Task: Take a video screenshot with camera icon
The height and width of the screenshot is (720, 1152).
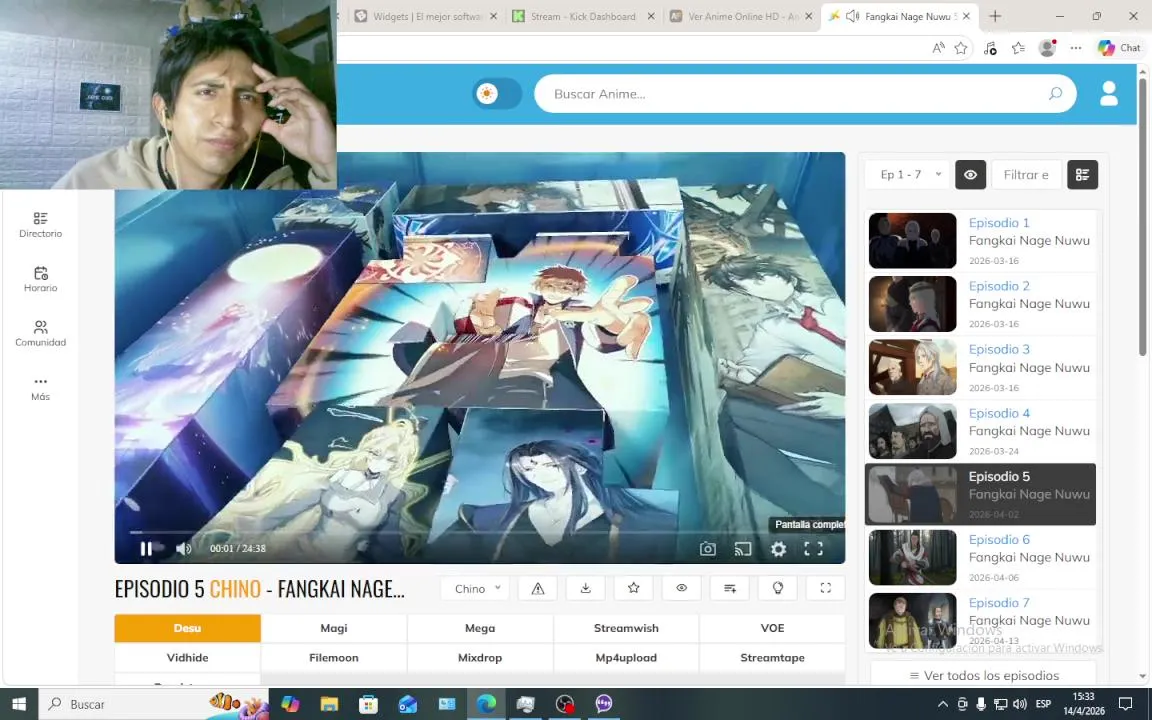Action: 708,549
